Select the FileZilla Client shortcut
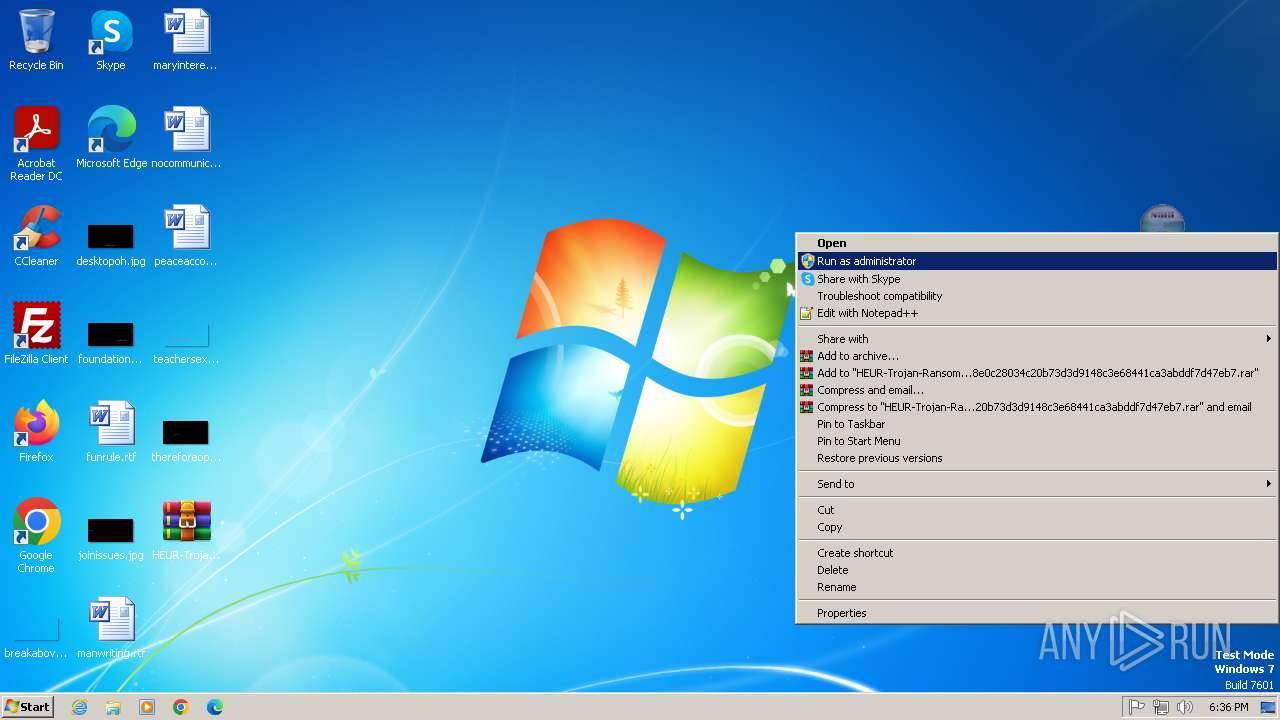The image size is (1280, 720). (36, 334)
